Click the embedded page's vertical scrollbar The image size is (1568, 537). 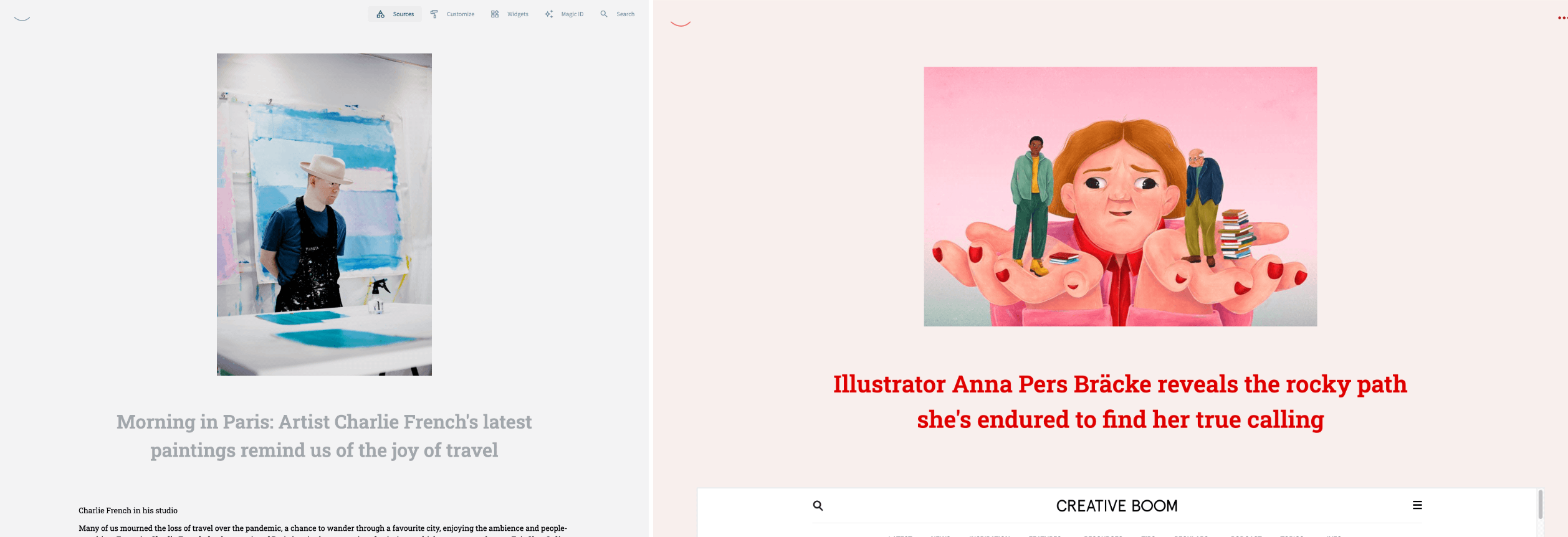tap(1540, 505)
